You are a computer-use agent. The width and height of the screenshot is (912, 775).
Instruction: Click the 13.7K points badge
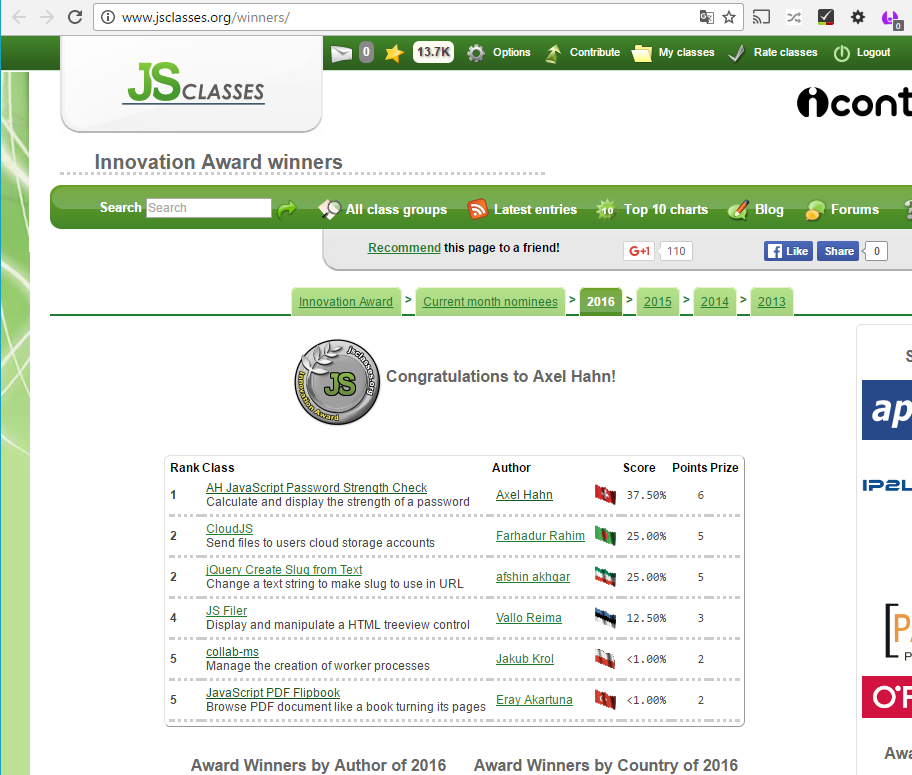433,52
